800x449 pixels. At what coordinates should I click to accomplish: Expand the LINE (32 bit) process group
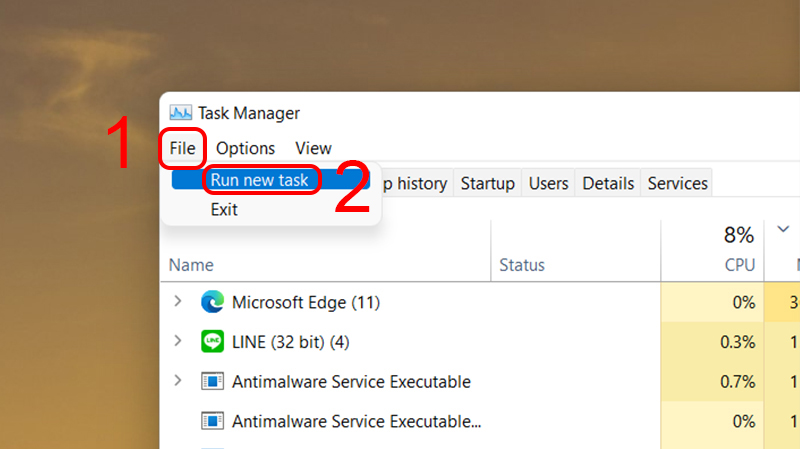click(178, 342)
